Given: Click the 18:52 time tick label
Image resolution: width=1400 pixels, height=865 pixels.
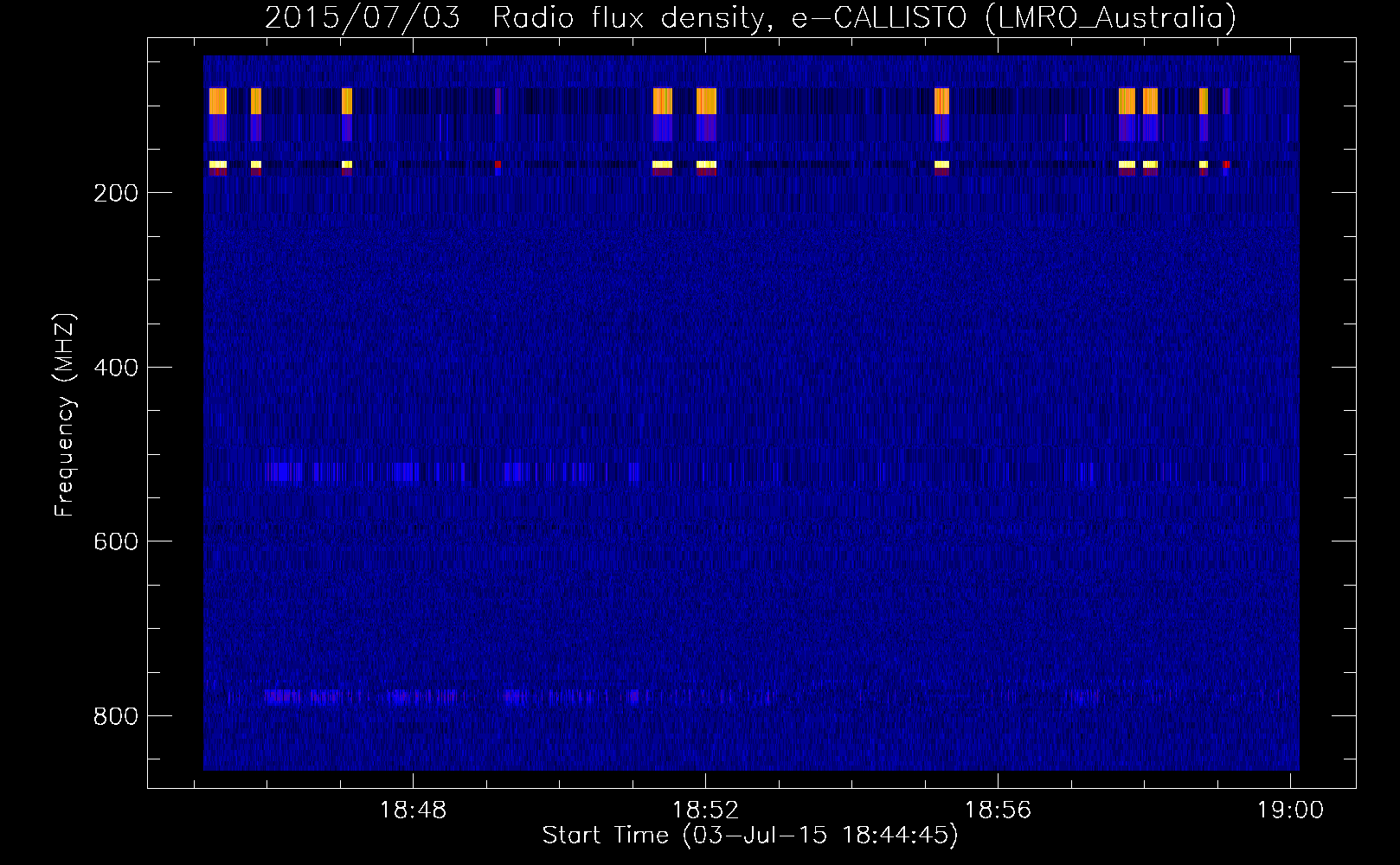Looking at the screenshot, I should click(x=706, y=811).
